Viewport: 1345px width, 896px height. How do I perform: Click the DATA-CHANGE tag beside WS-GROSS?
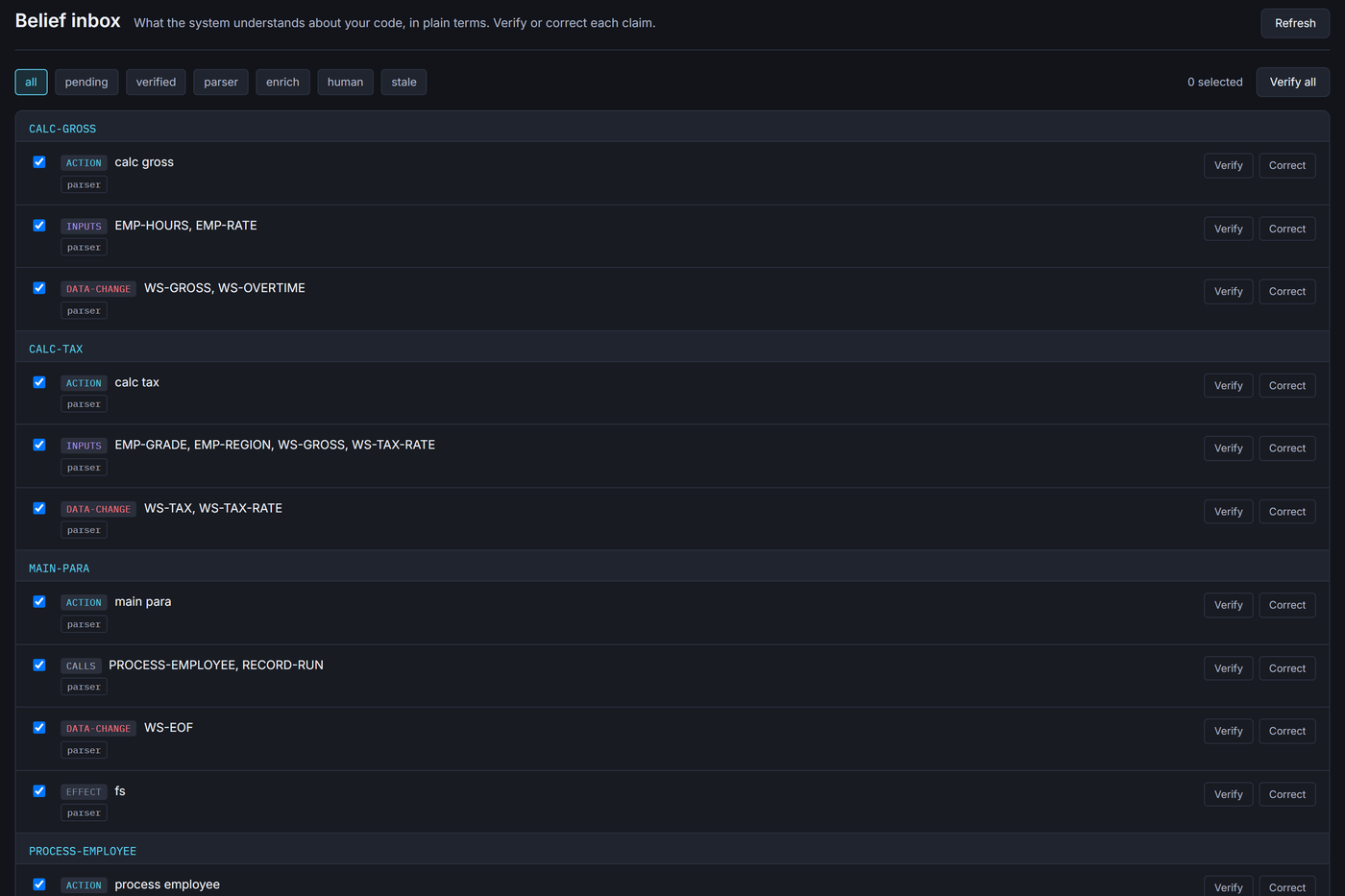click(98, 289)
